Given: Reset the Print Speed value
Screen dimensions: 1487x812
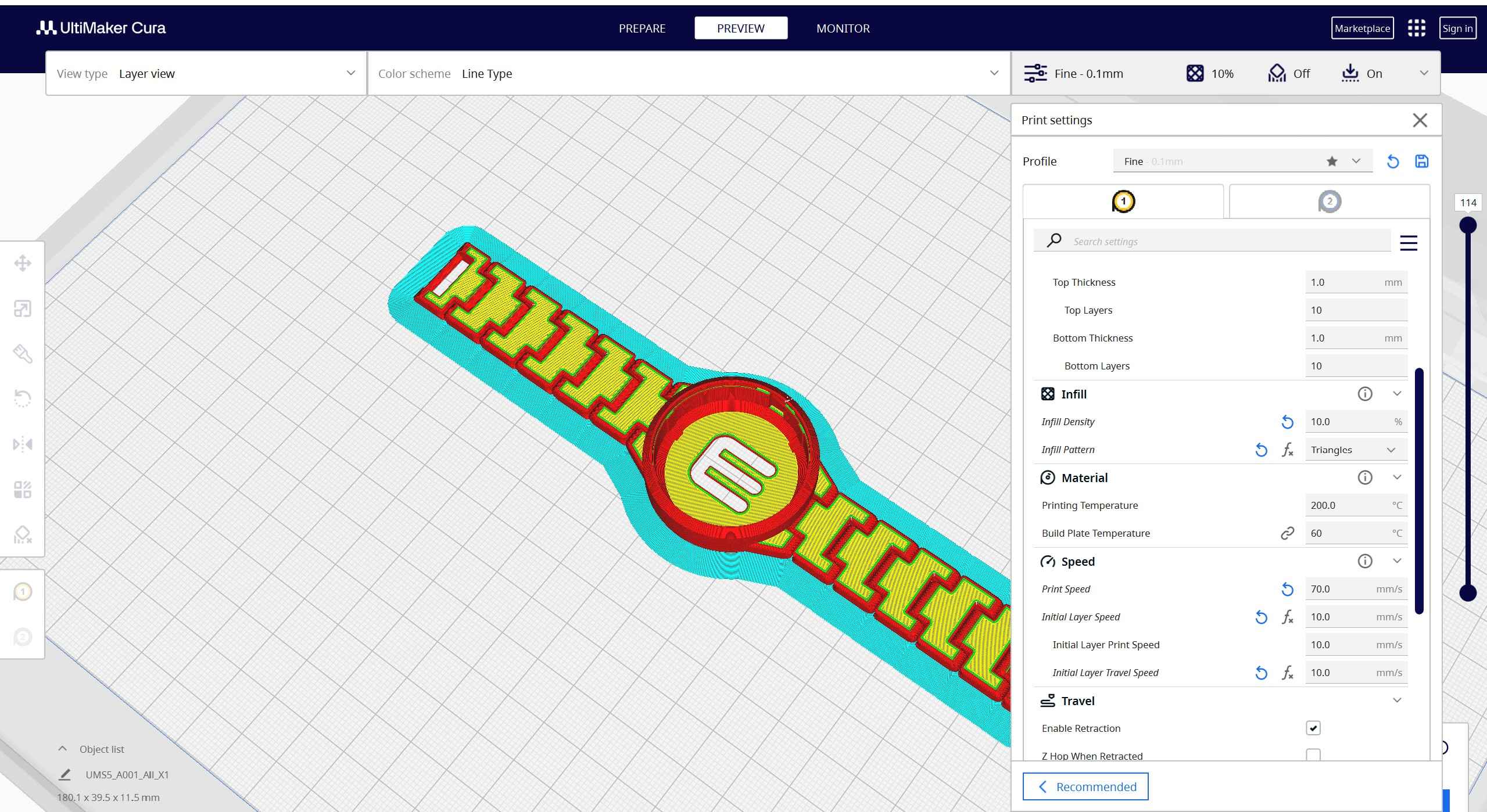Looking at the screenshot, I should pos(1287,590).
